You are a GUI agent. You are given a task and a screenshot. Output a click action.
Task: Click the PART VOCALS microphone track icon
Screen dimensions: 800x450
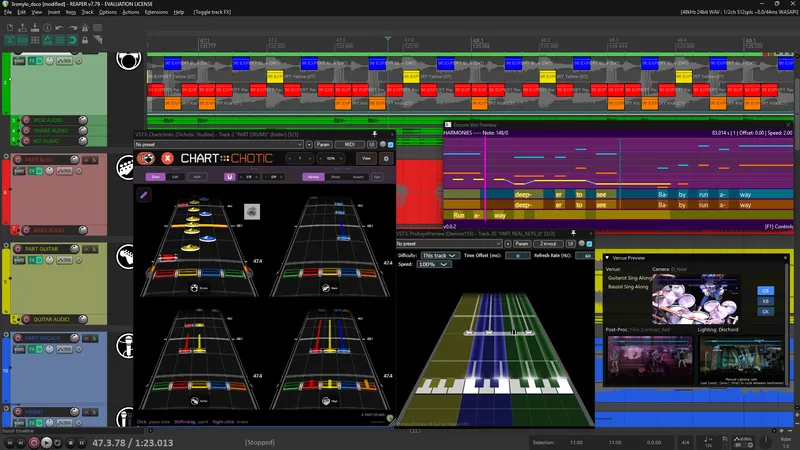[x=125, y=346]
